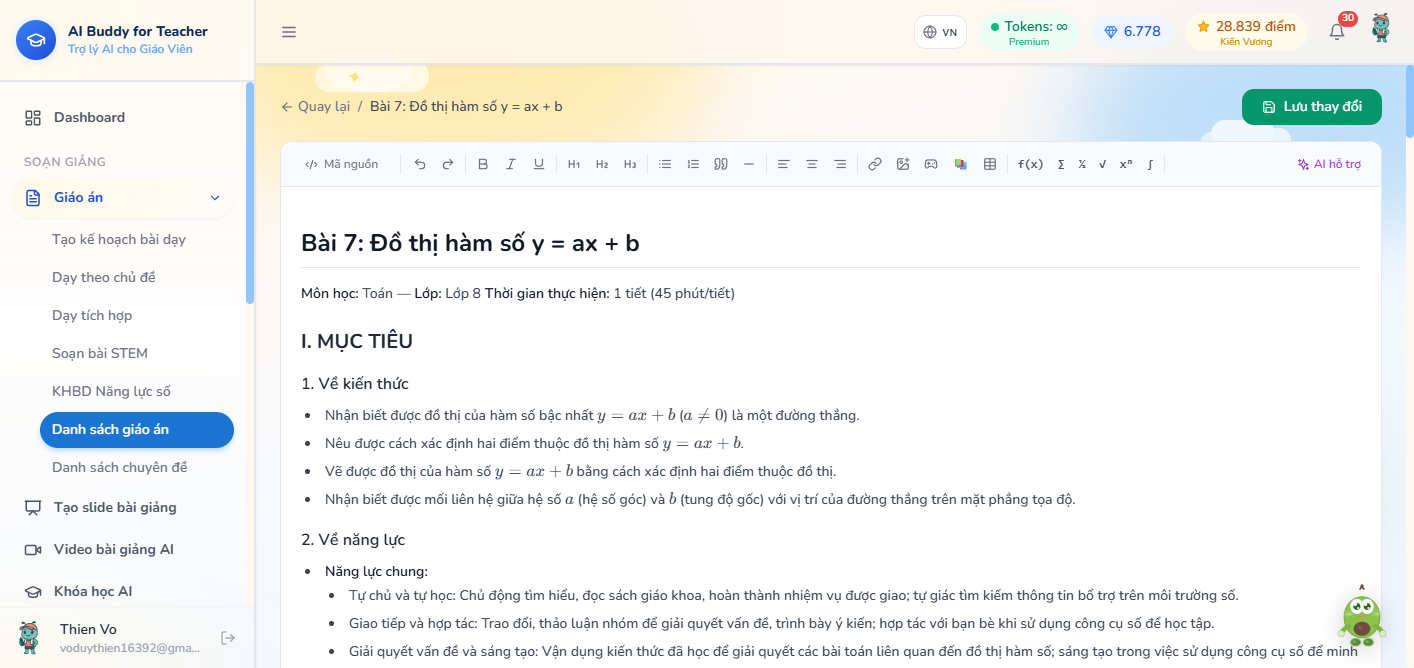Undo the last edit

[420, 164]
